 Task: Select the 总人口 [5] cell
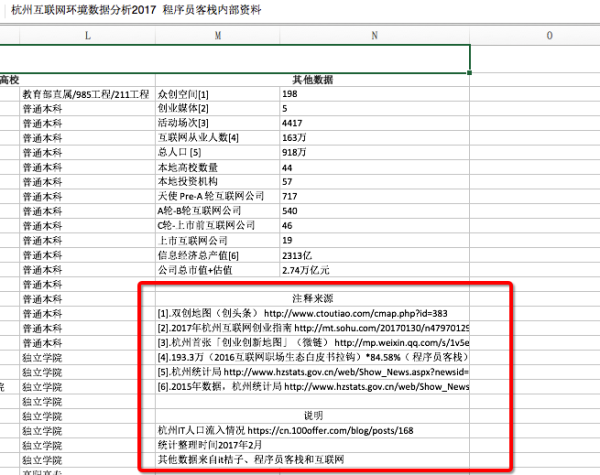(x=218, y=152)
